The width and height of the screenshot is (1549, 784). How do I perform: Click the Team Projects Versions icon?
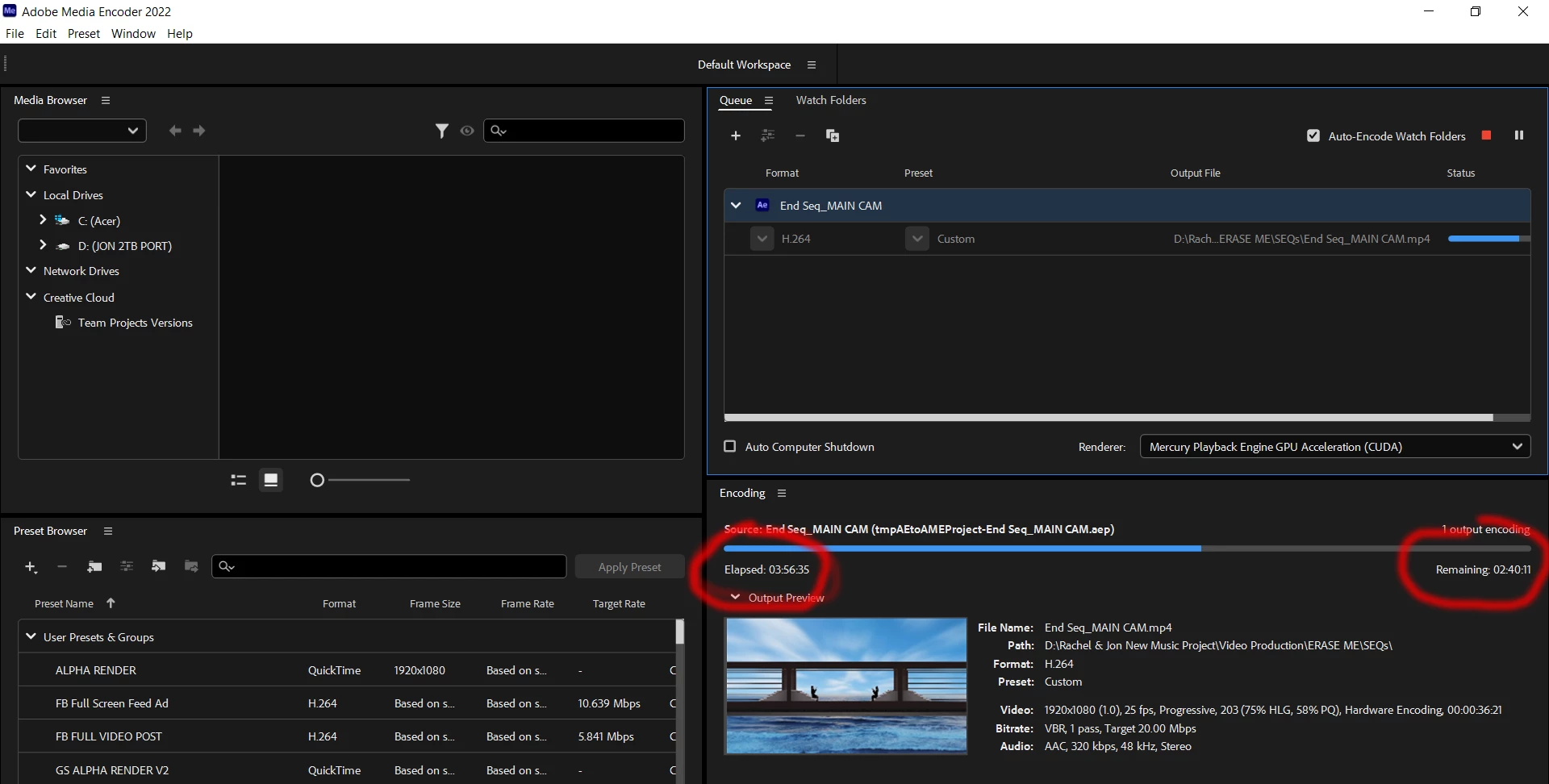point(62,323)
